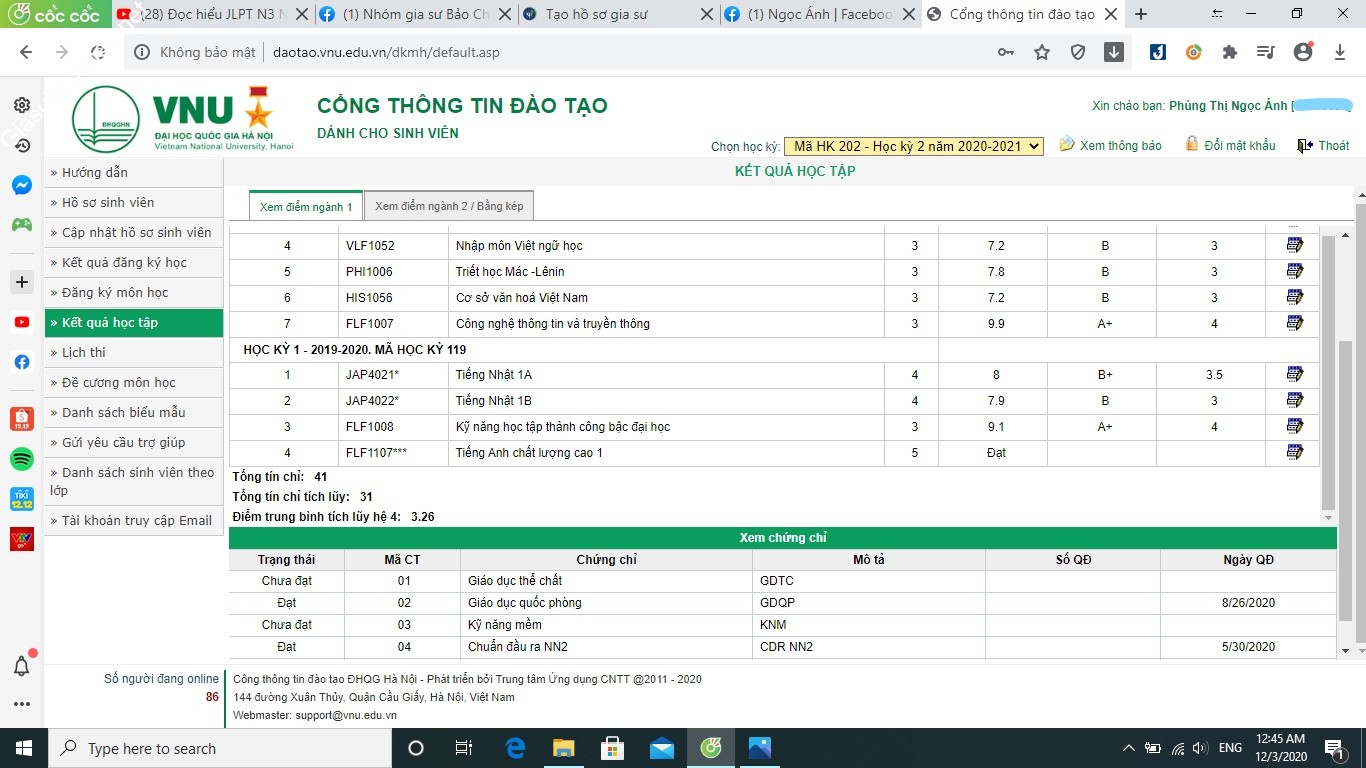The image size is (1366, 768).
Task: Open Windows system tray hidden icons chevron
Action: (x=1129, y=748)
